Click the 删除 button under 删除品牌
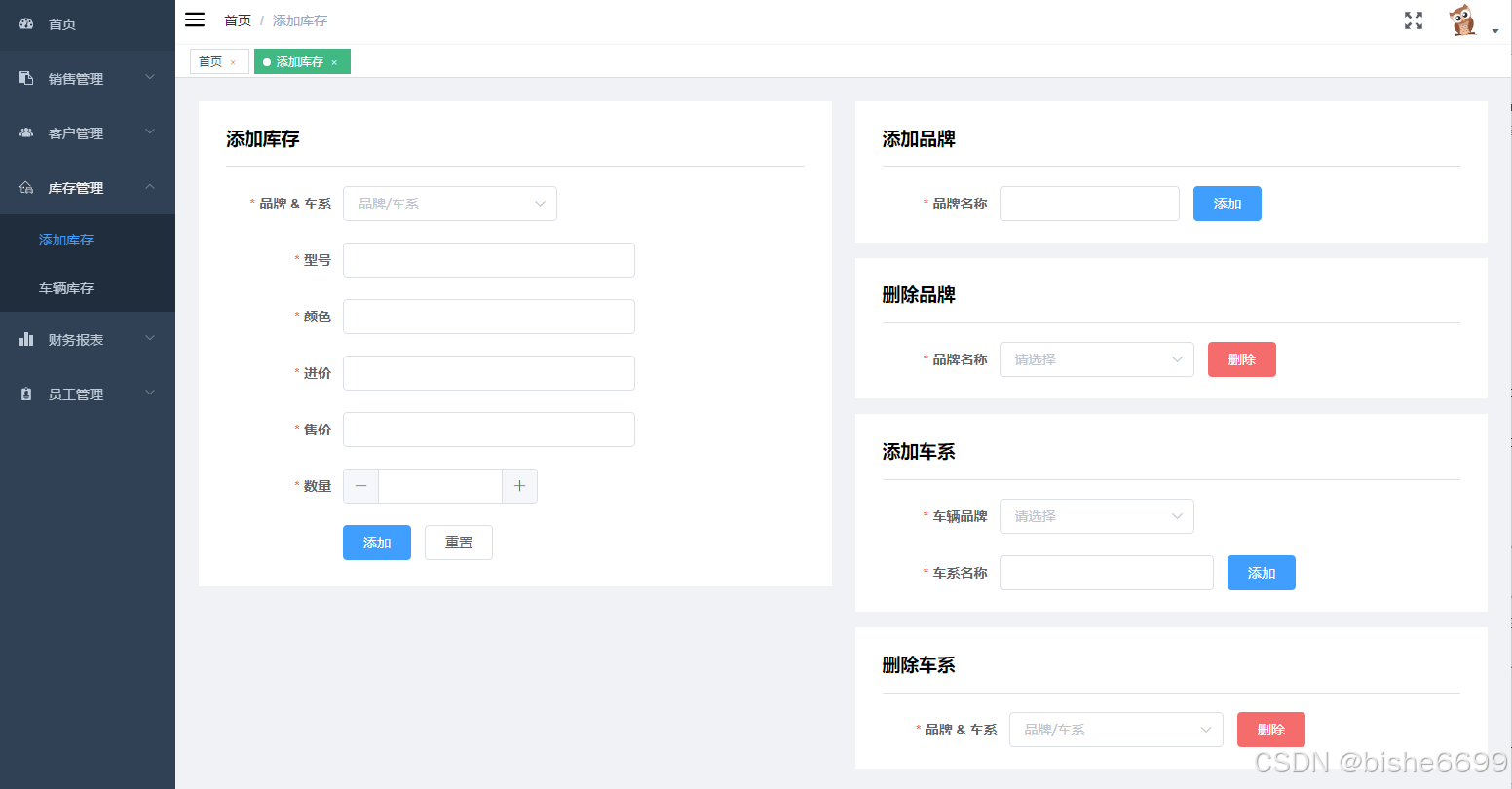 point(1241,358)
